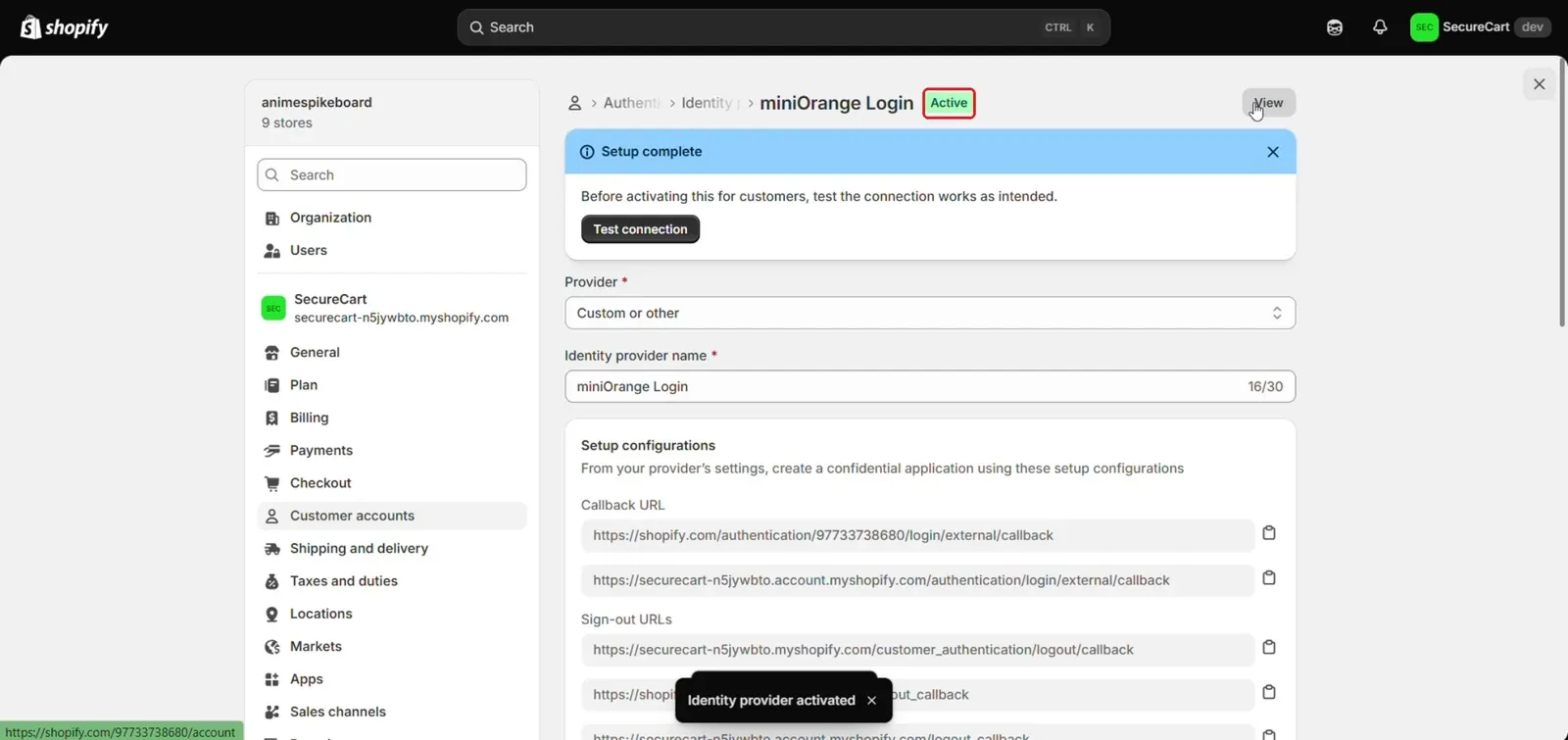This screenshot has width=1568, height=740.
Task: Click the General store icon
Action: click(x=272, y=353)
